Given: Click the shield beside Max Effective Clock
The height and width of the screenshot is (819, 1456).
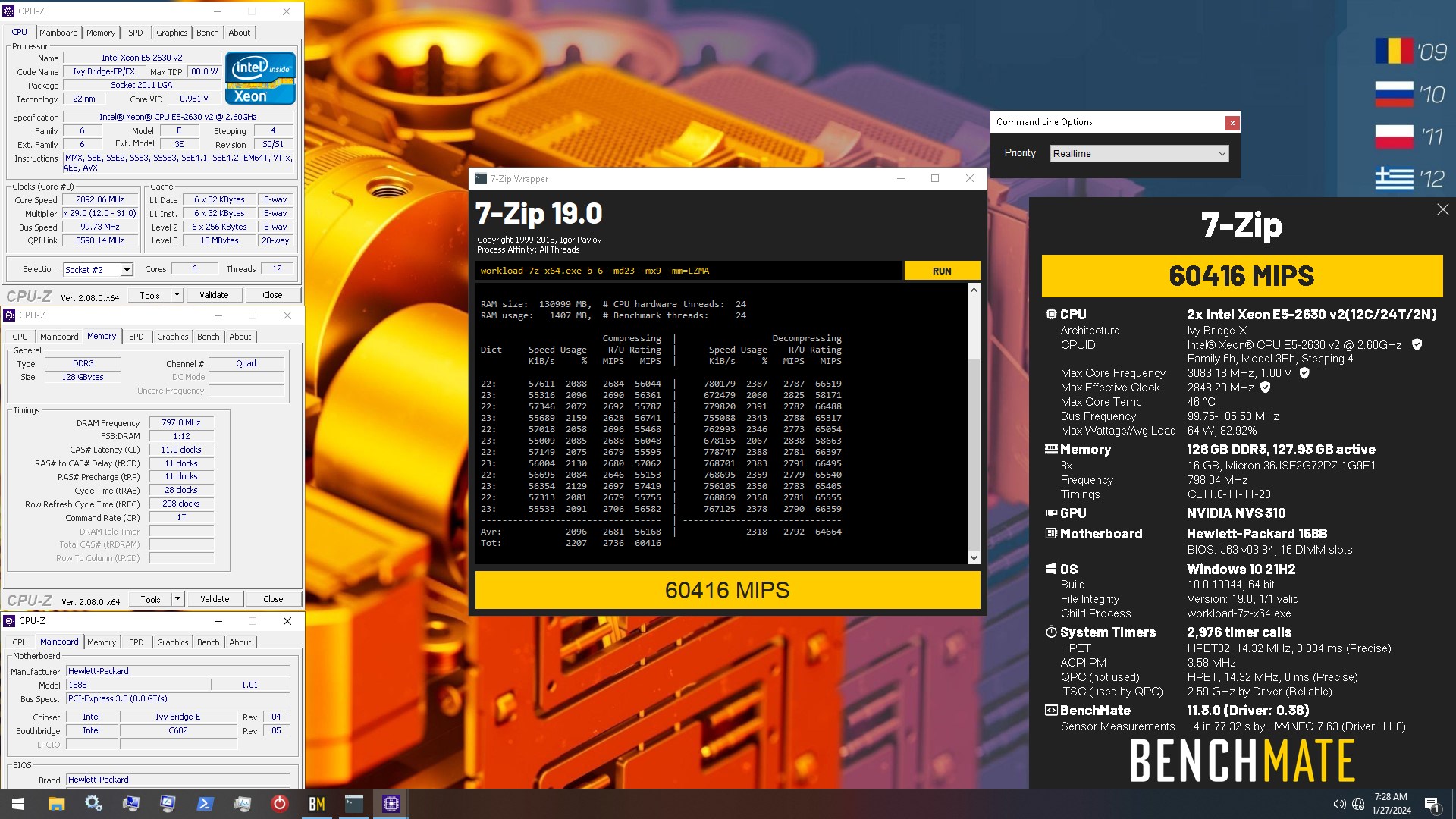Looking at the screenshot, I should (1265, 388).
